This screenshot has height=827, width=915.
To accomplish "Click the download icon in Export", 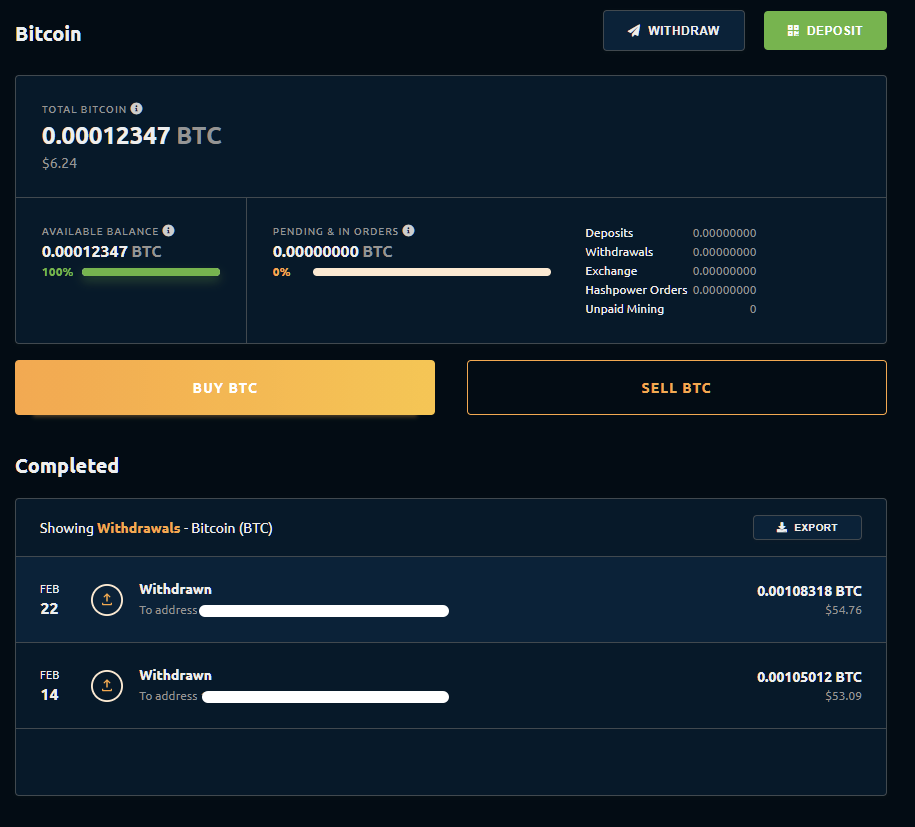I will pyautogui.click(x=782, y=527).
